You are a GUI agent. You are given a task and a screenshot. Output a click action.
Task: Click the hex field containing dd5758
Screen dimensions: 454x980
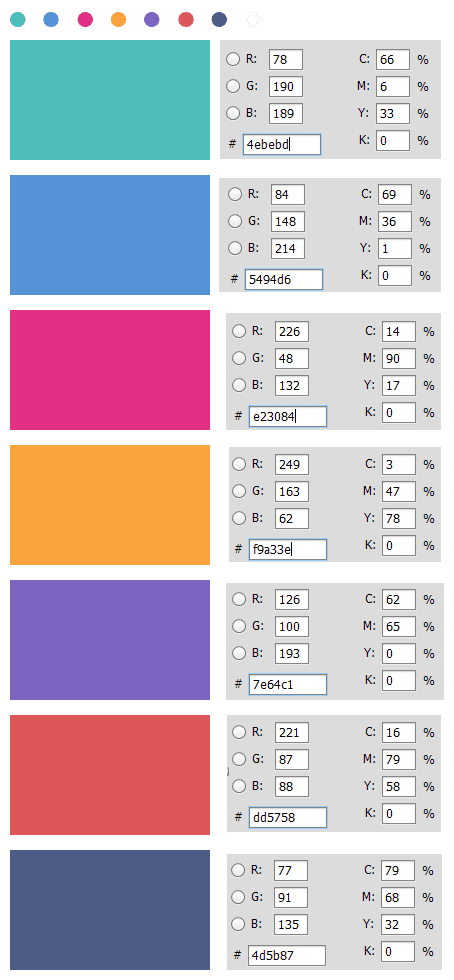click(x=288, y=817)
